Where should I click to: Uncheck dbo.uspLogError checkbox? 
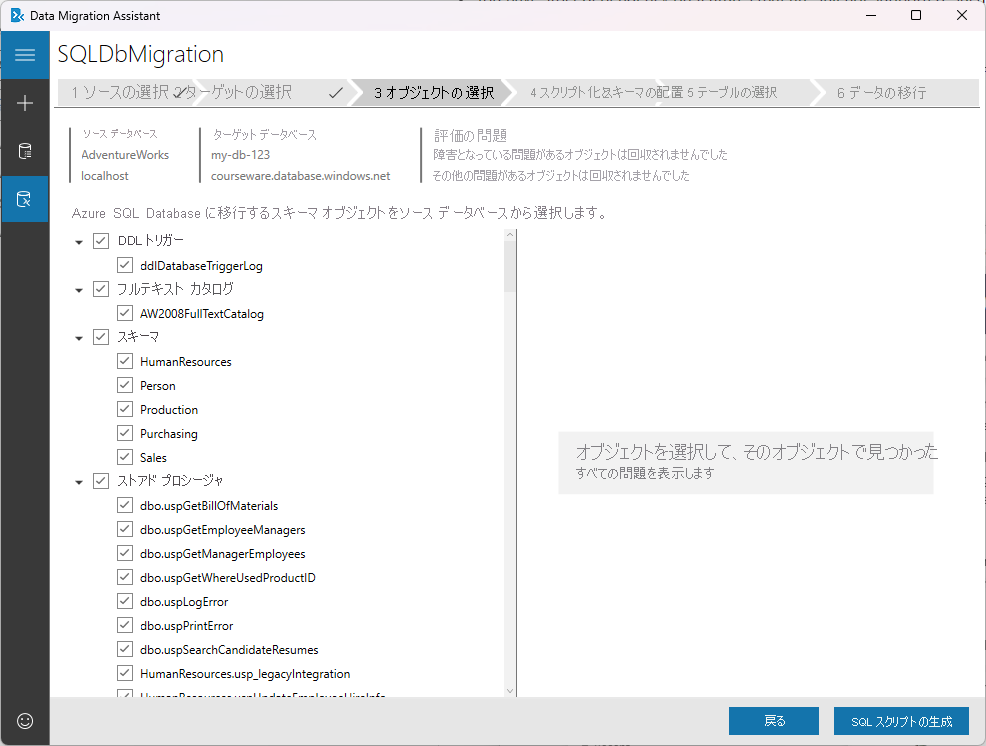[x=125, y=601]
